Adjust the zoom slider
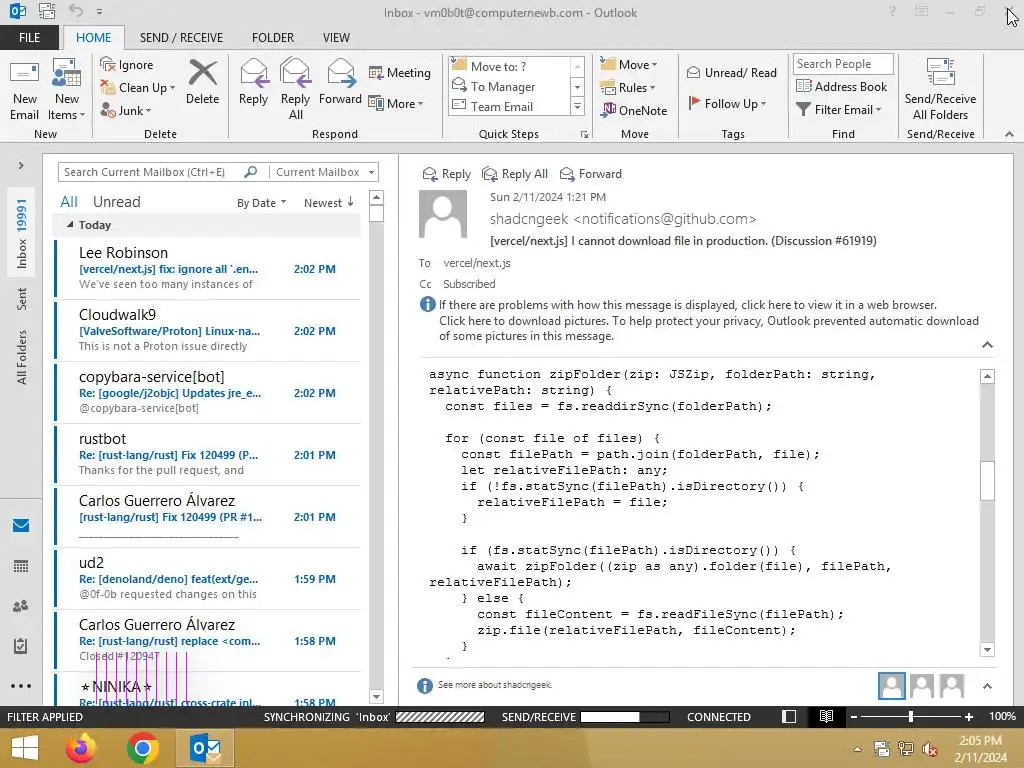The height and width of the screenshot is (768, 1024). (910, 716)
